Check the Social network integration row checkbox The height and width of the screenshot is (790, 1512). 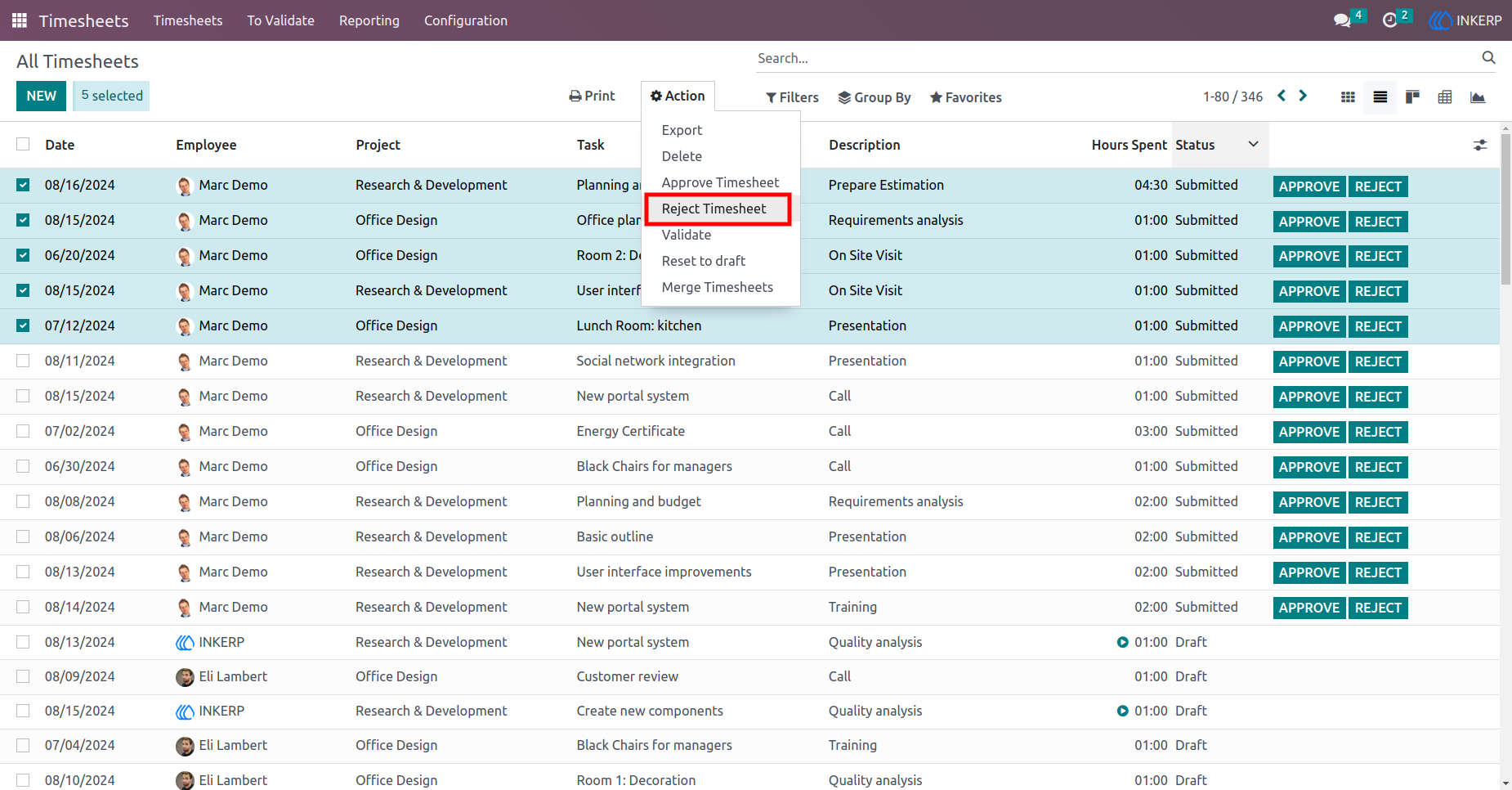[x=23, y=361]
